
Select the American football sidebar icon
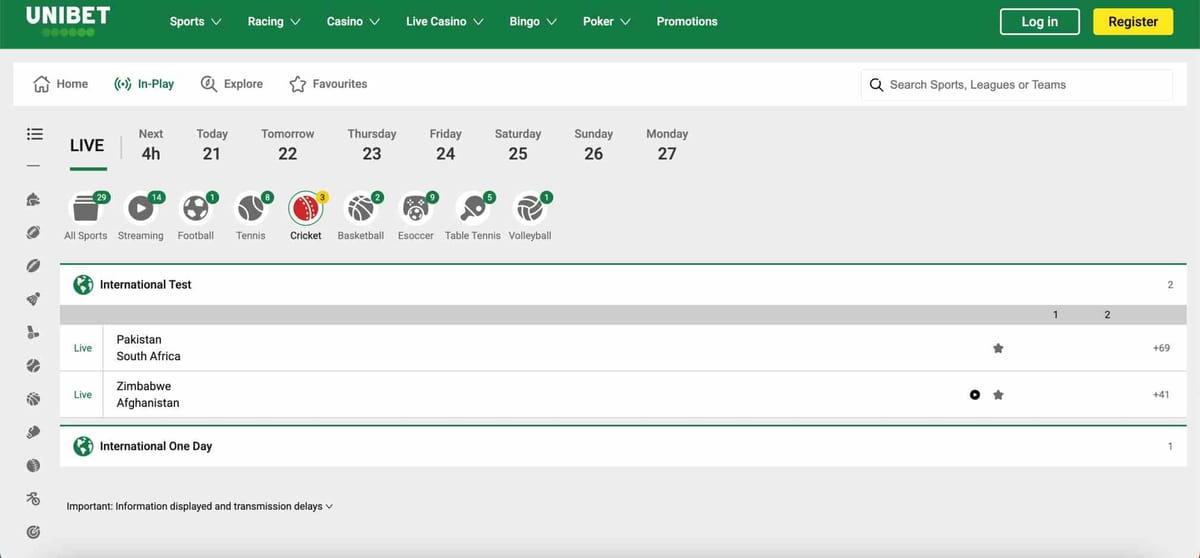point(34,232)
